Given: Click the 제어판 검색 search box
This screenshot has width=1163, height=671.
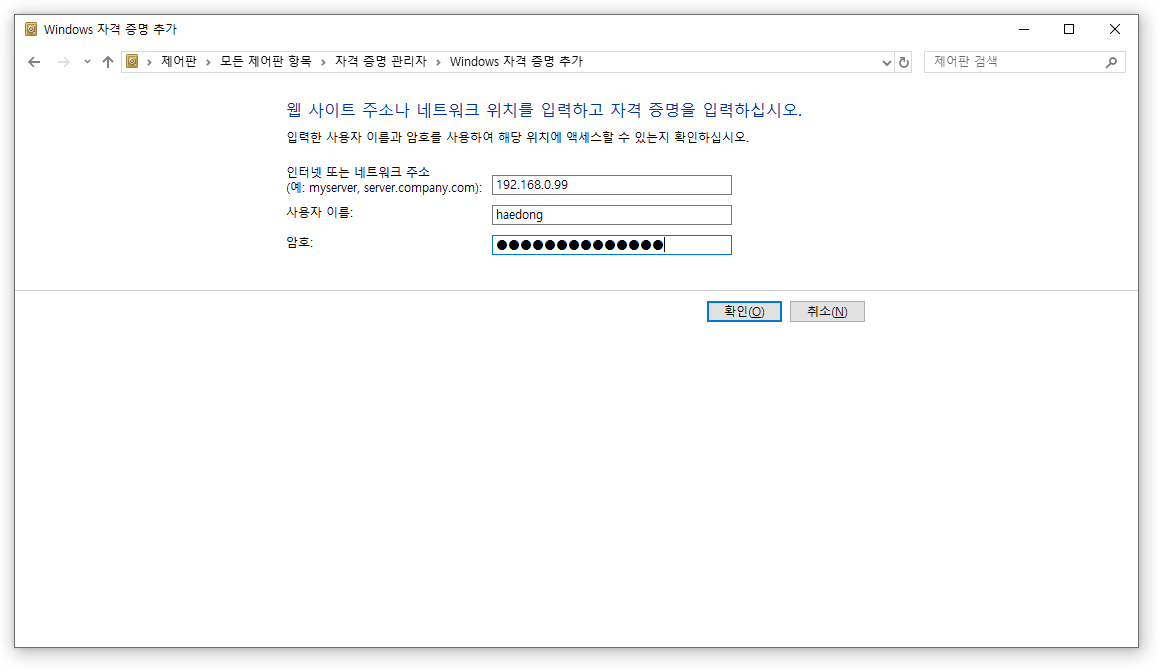Looking at the screenshot, I should click(1014, 62).
